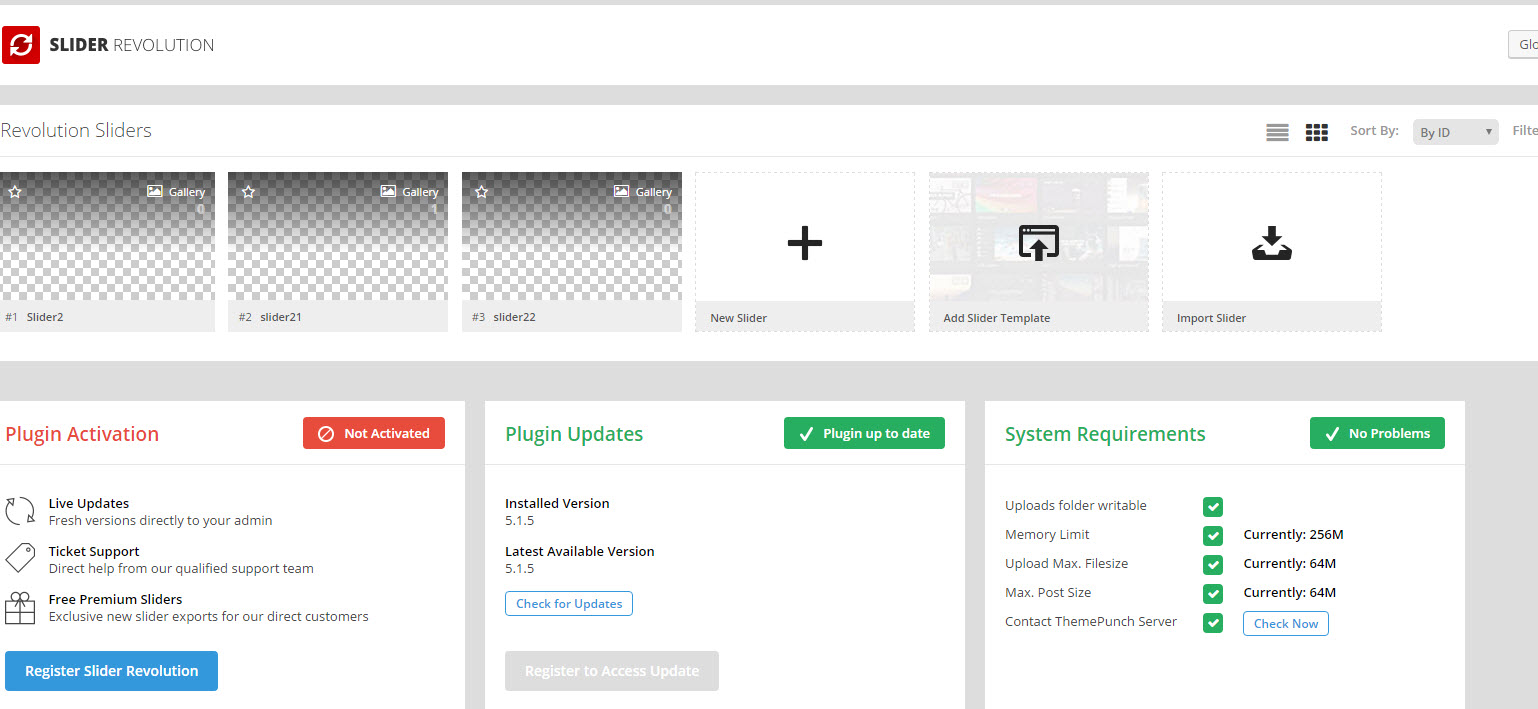Click the No Problems status badge
The image size is (1538, 709).
(x=1377, y=433)
